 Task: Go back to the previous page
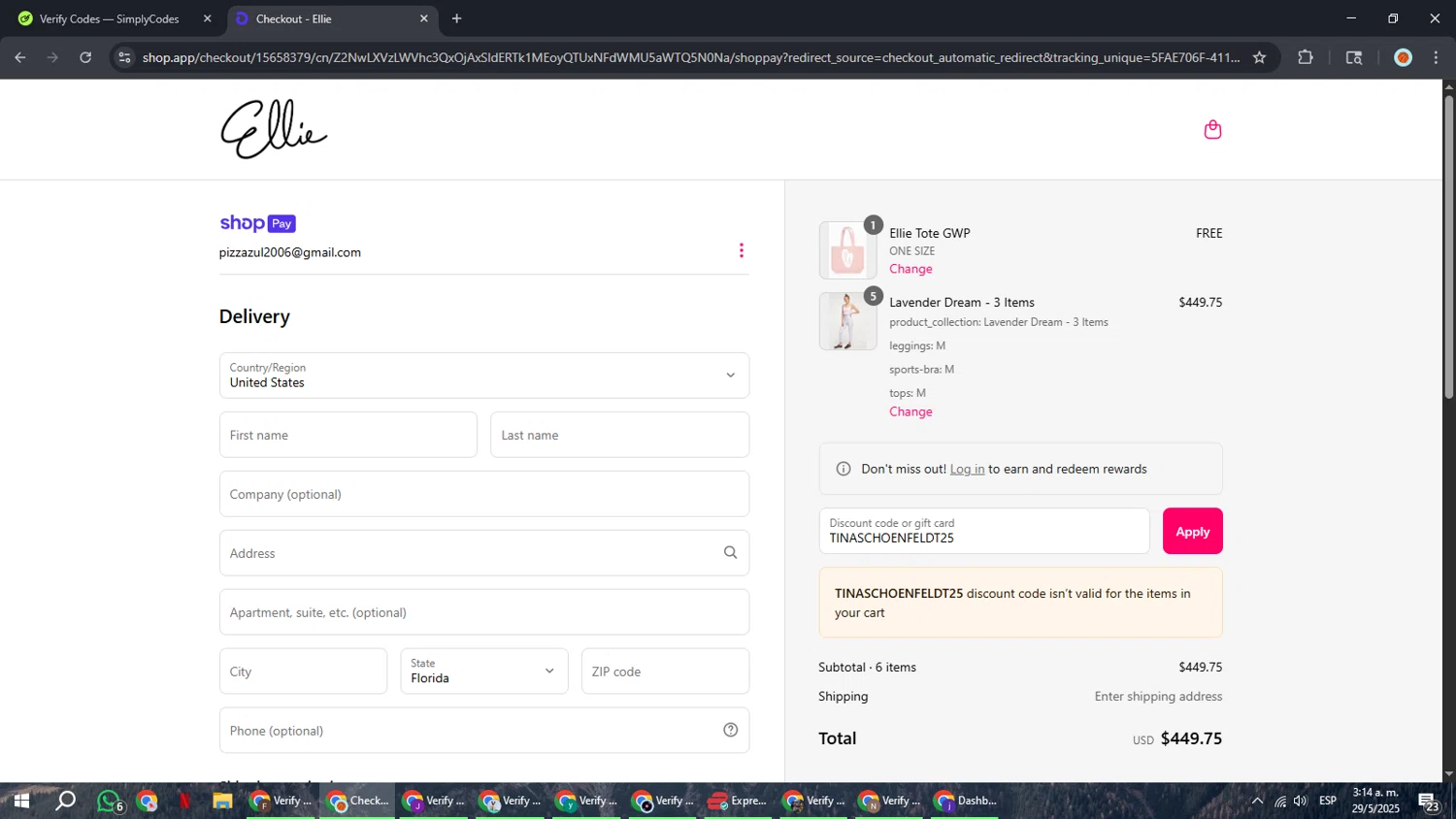[x=20, y=57]
